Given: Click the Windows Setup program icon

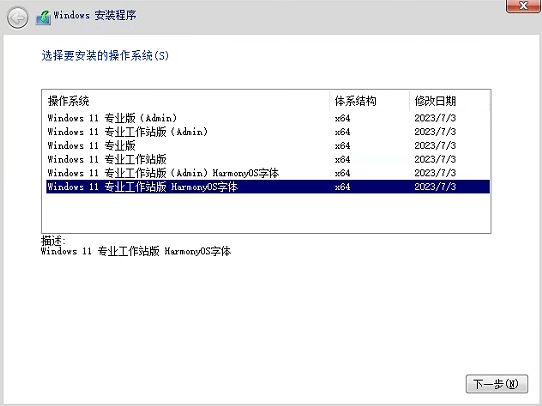Looking at the screenshot, I should click(x=43, y=17).
